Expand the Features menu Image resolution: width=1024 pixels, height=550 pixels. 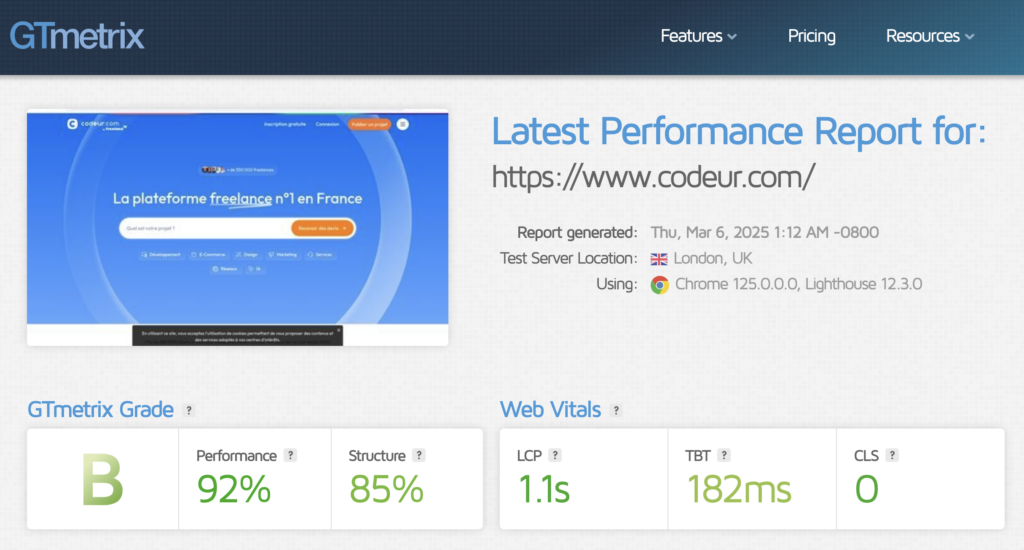(698, 36)
